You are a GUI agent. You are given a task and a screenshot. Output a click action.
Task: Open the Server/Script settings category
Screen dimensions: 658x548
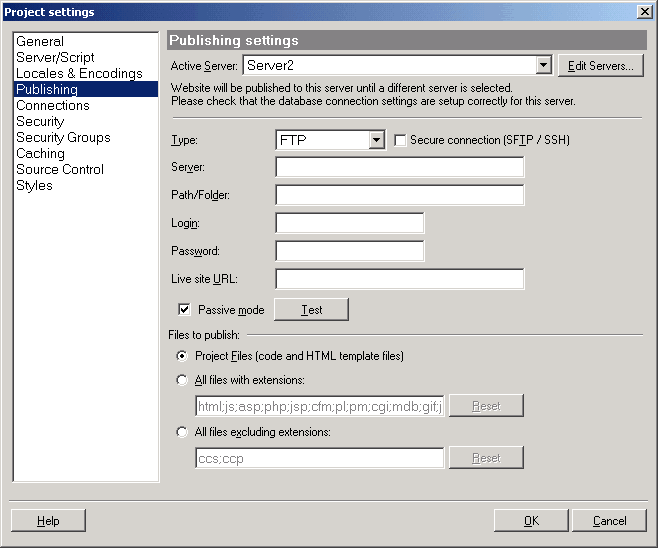55,58
